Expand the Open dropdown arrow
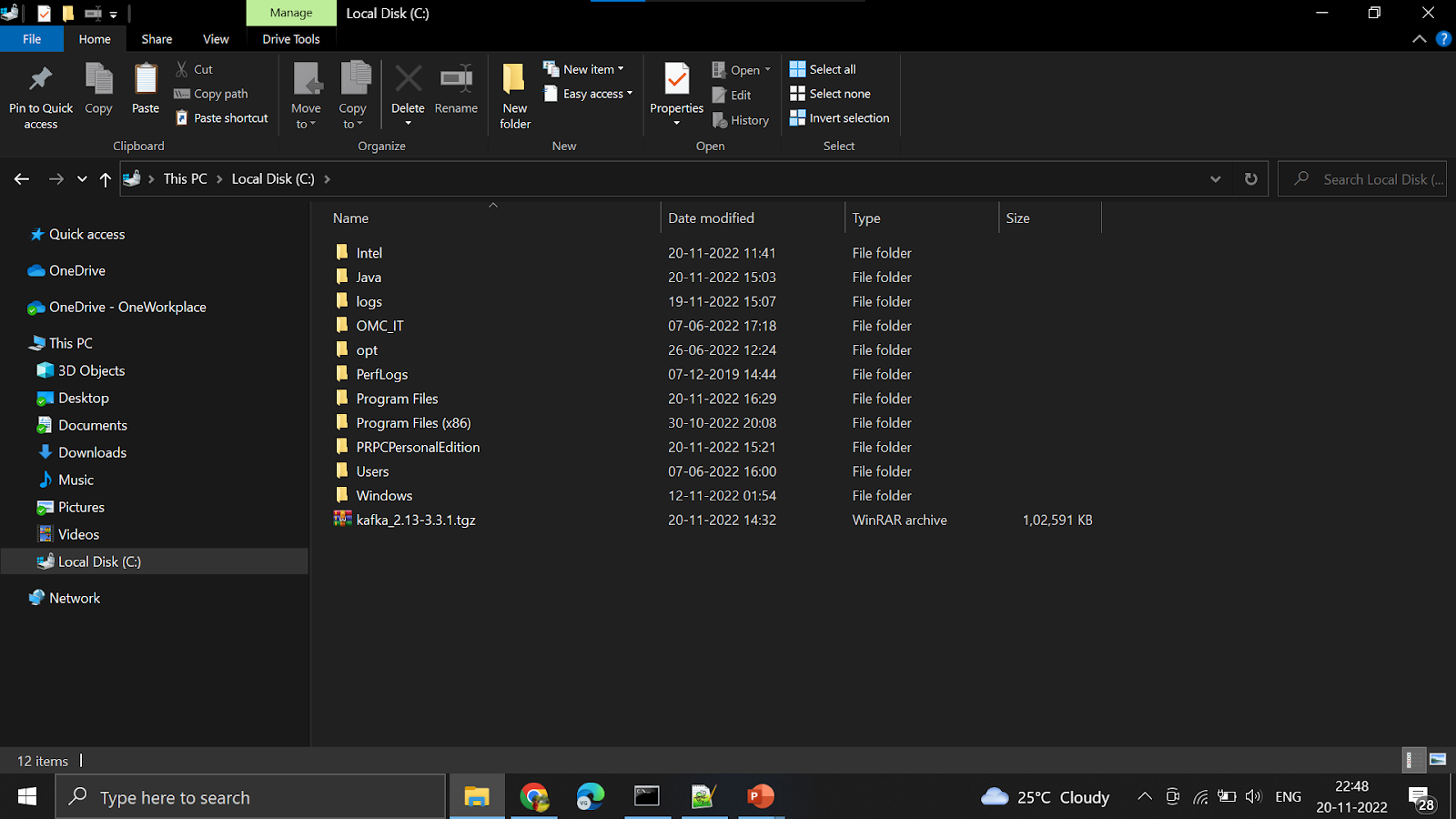The width and height of the screenshot is (1456, 819). coord(767,70)
